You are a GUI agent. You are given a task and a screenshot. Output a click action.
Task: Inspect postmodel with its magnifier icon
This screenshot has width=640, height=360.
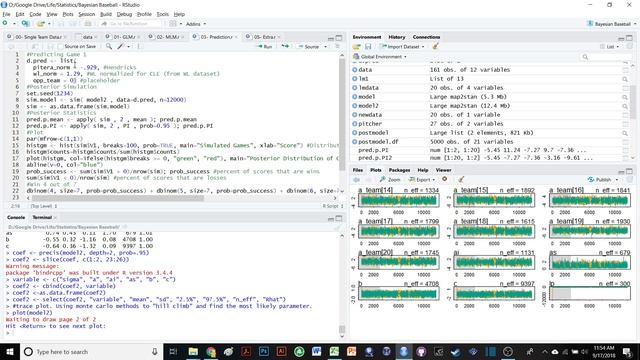(x=625, y=133)
